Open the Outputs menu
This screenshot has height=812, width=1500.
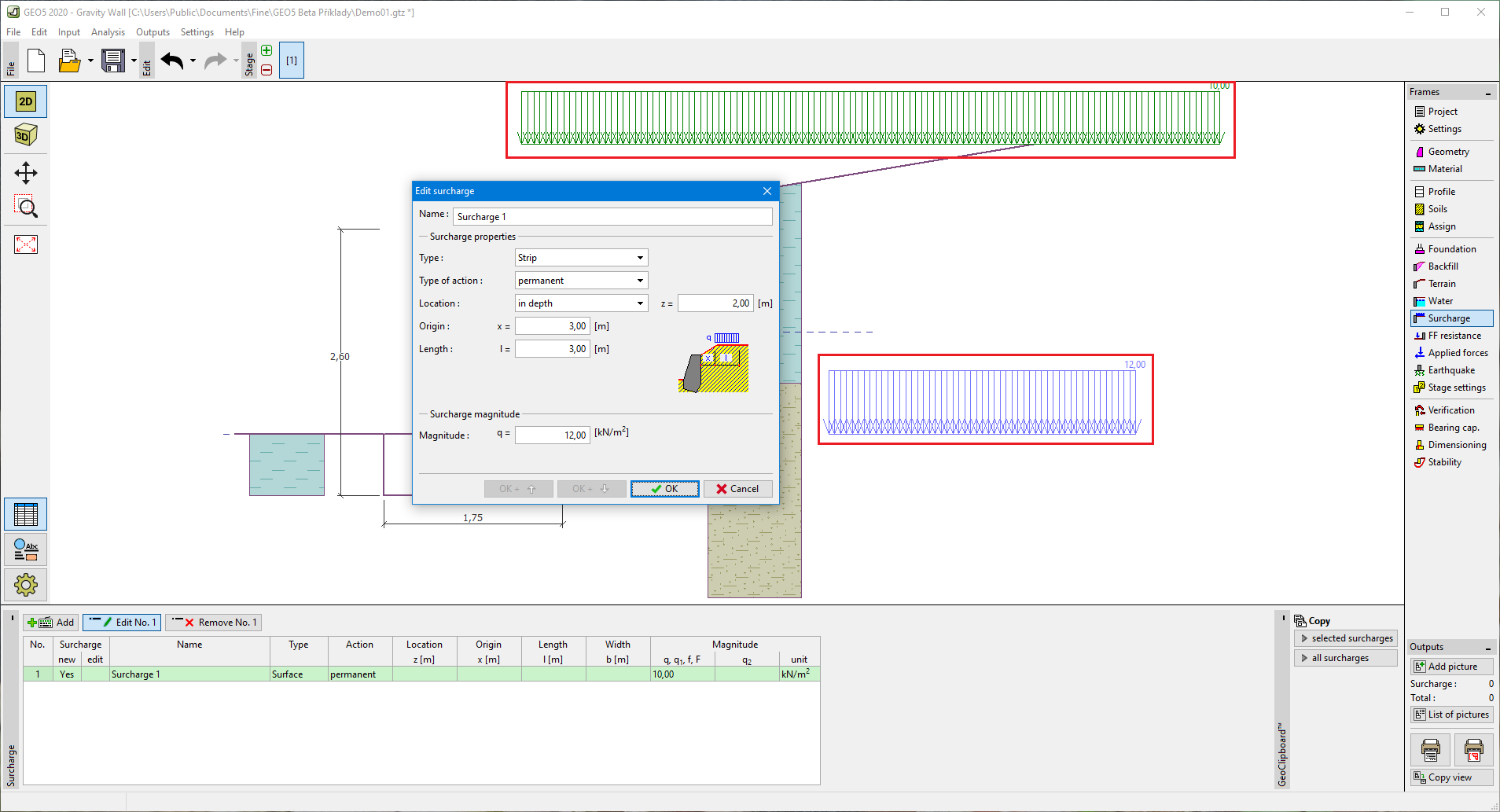[x=153, y=32]
